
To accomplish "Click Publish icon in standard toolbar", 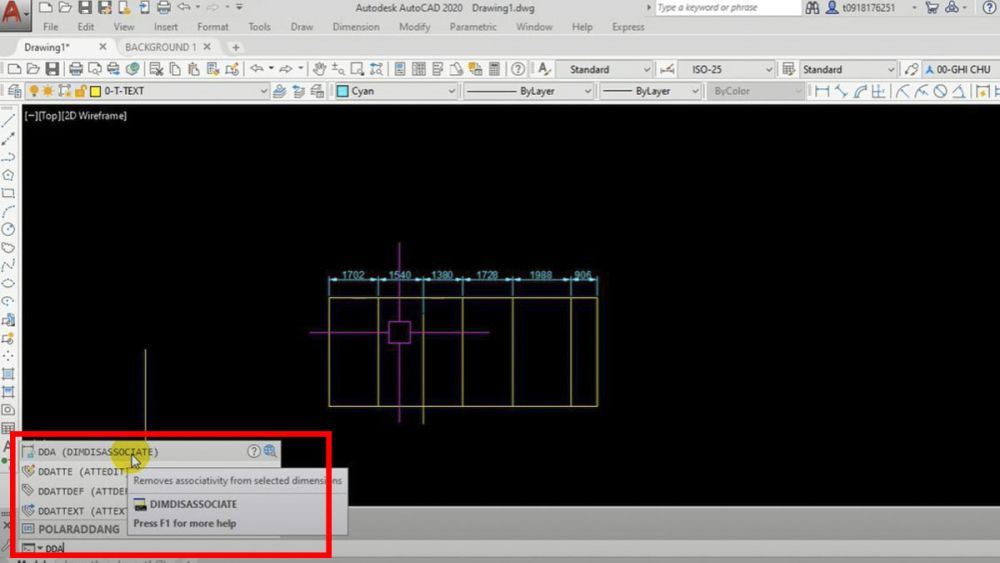I will coord(114,69).
